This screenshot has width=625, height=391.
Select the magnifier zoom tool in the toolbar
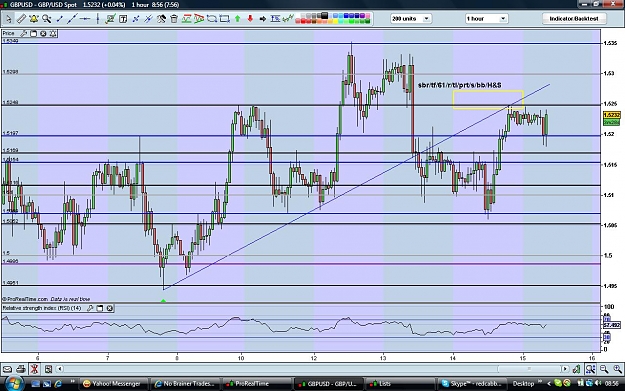tap(47, 19)
